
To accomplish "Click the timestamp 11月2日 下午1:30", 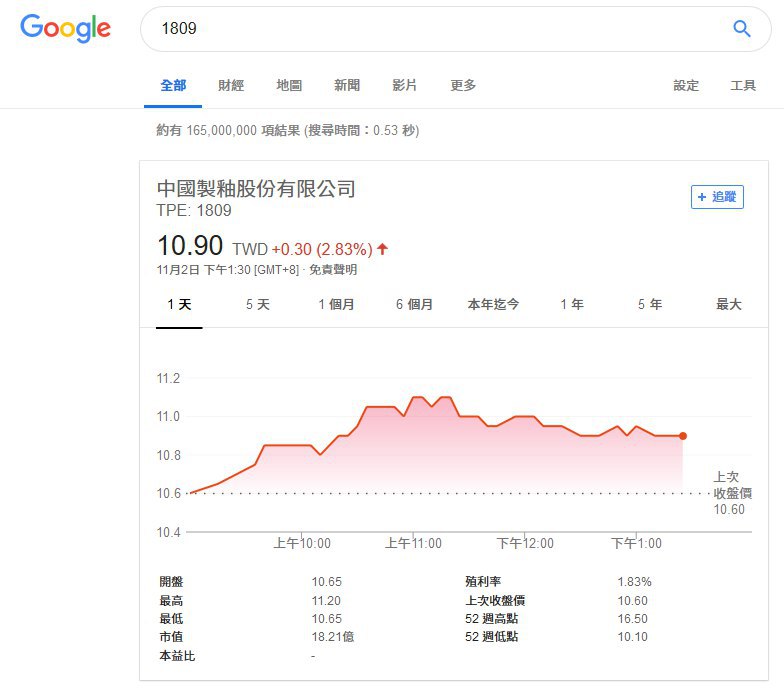I will coord(204,270).
